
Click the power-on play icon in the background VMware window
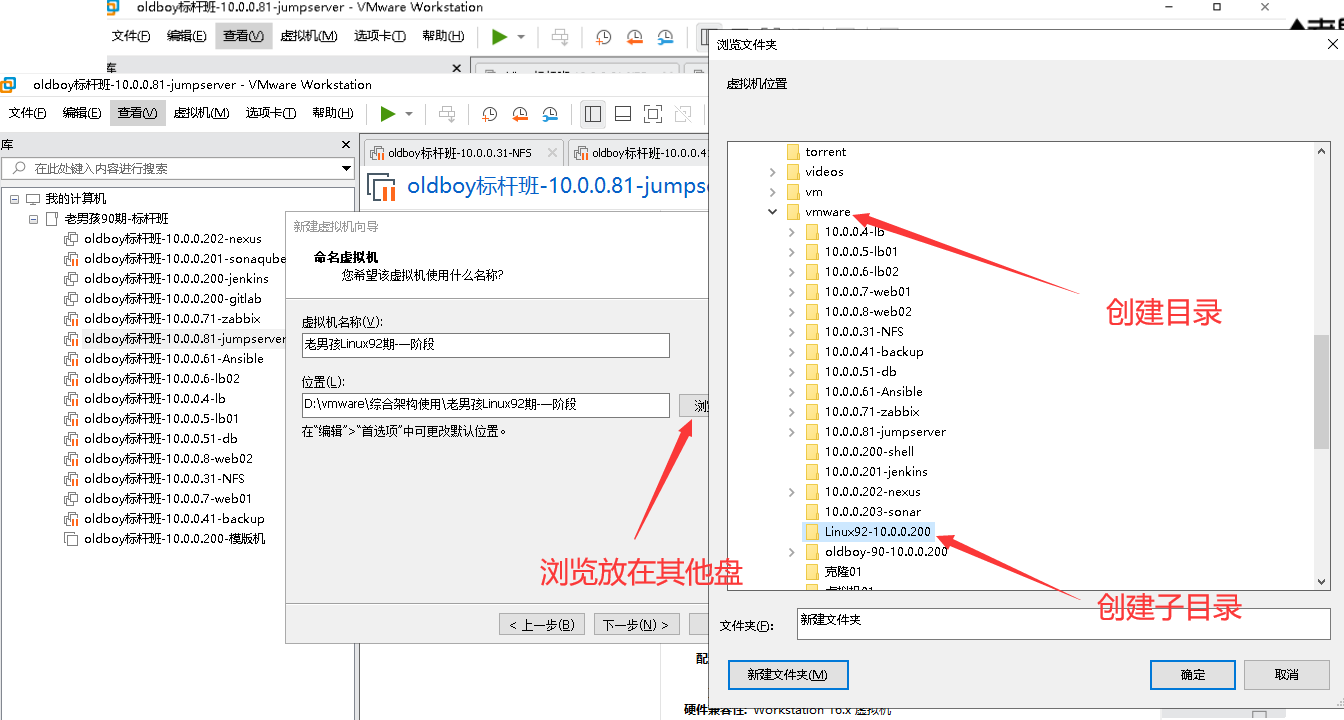(x=499, y=37)
